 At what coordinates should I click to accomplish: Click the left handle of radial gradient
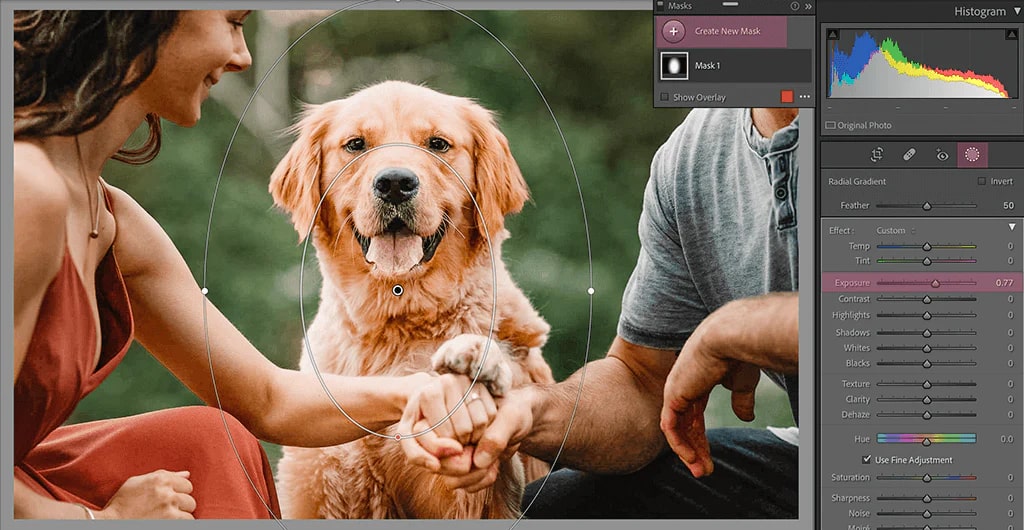click(x=205, y=291)
